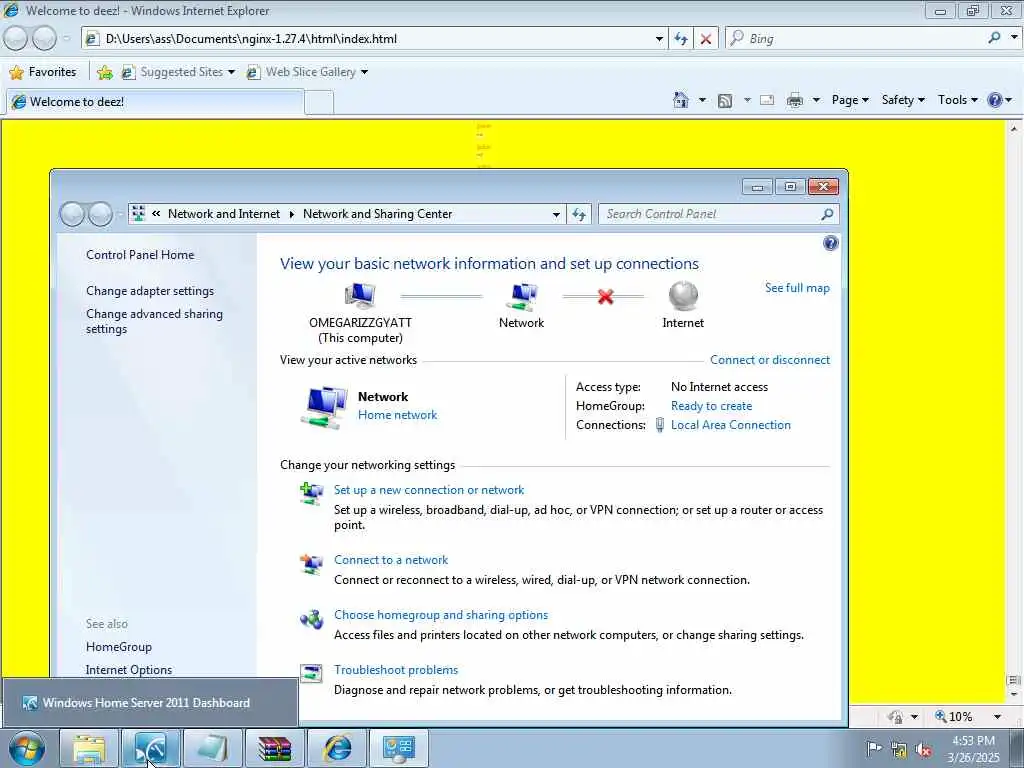1024x768 pixels.
Task: Click the taskbar clock showing 4:53 PM
Action: pos(973,749)
